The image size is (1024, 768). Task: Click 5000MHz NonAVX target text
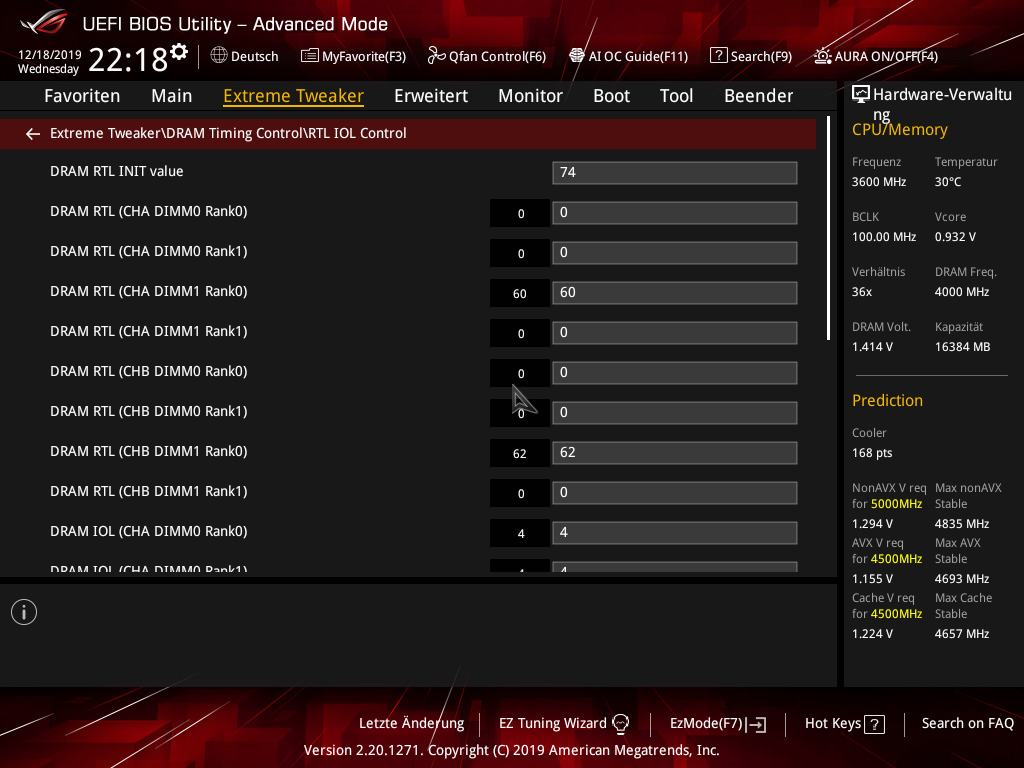(x=897, y=504)
